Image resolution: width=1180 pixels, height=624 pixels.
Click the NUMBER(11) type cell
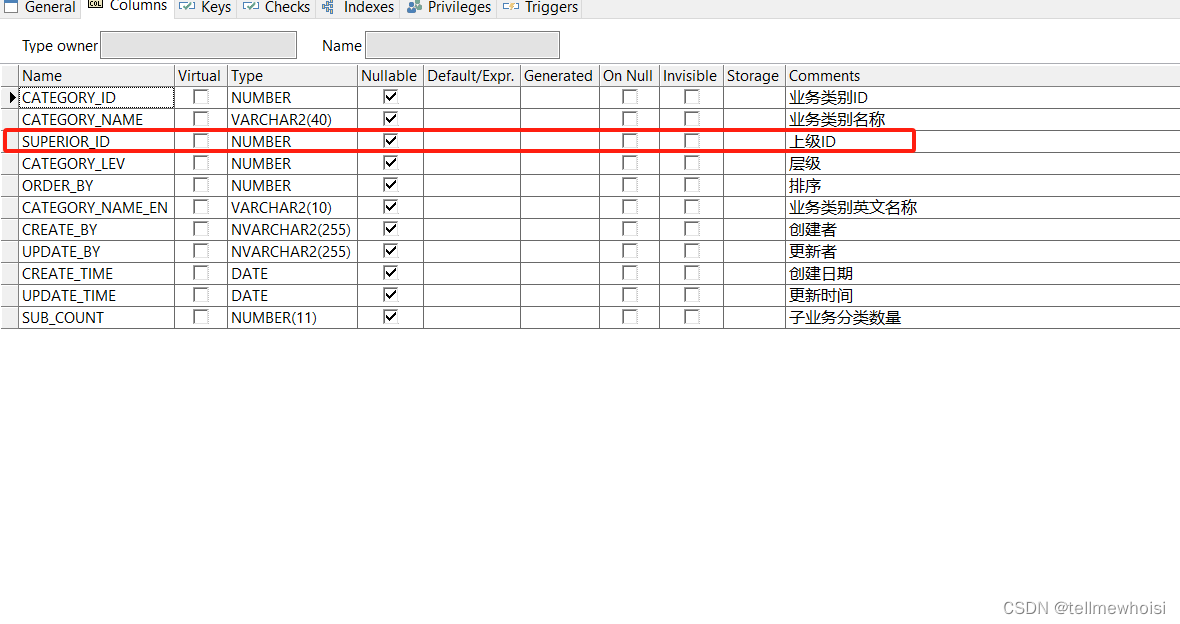pos(292,318)
